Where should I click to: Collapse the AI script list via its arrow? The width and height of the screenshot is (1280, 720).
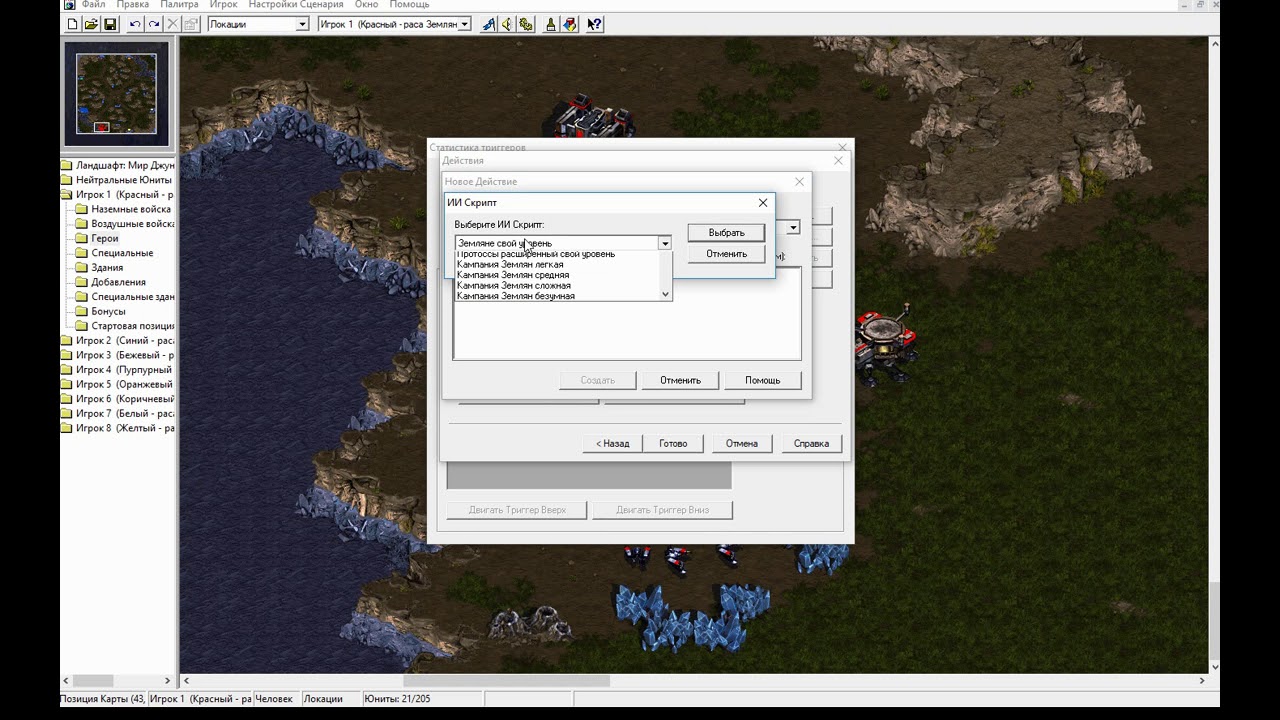tap(664, 243)
